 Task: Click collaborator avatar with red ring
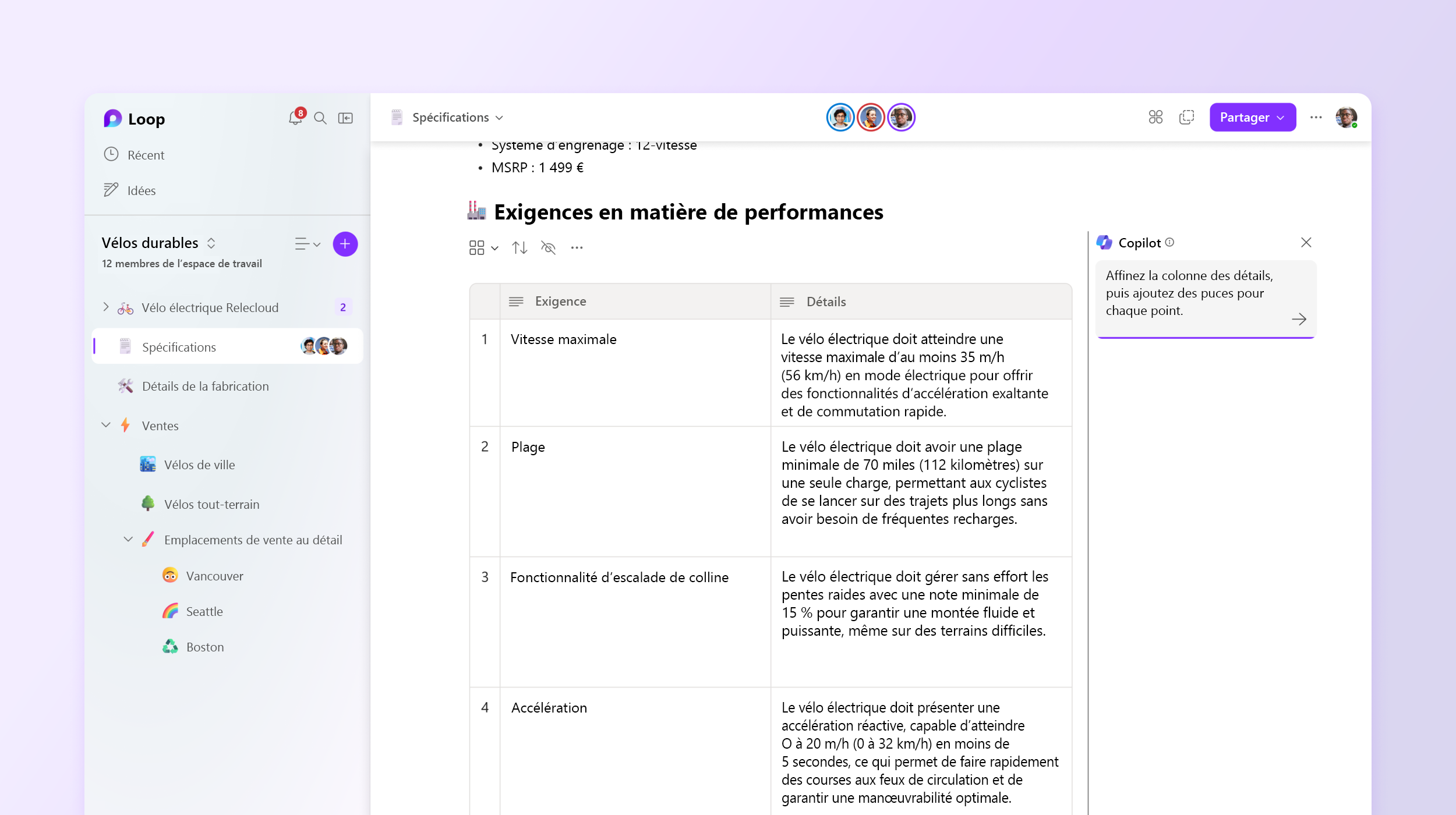(871, 118)
